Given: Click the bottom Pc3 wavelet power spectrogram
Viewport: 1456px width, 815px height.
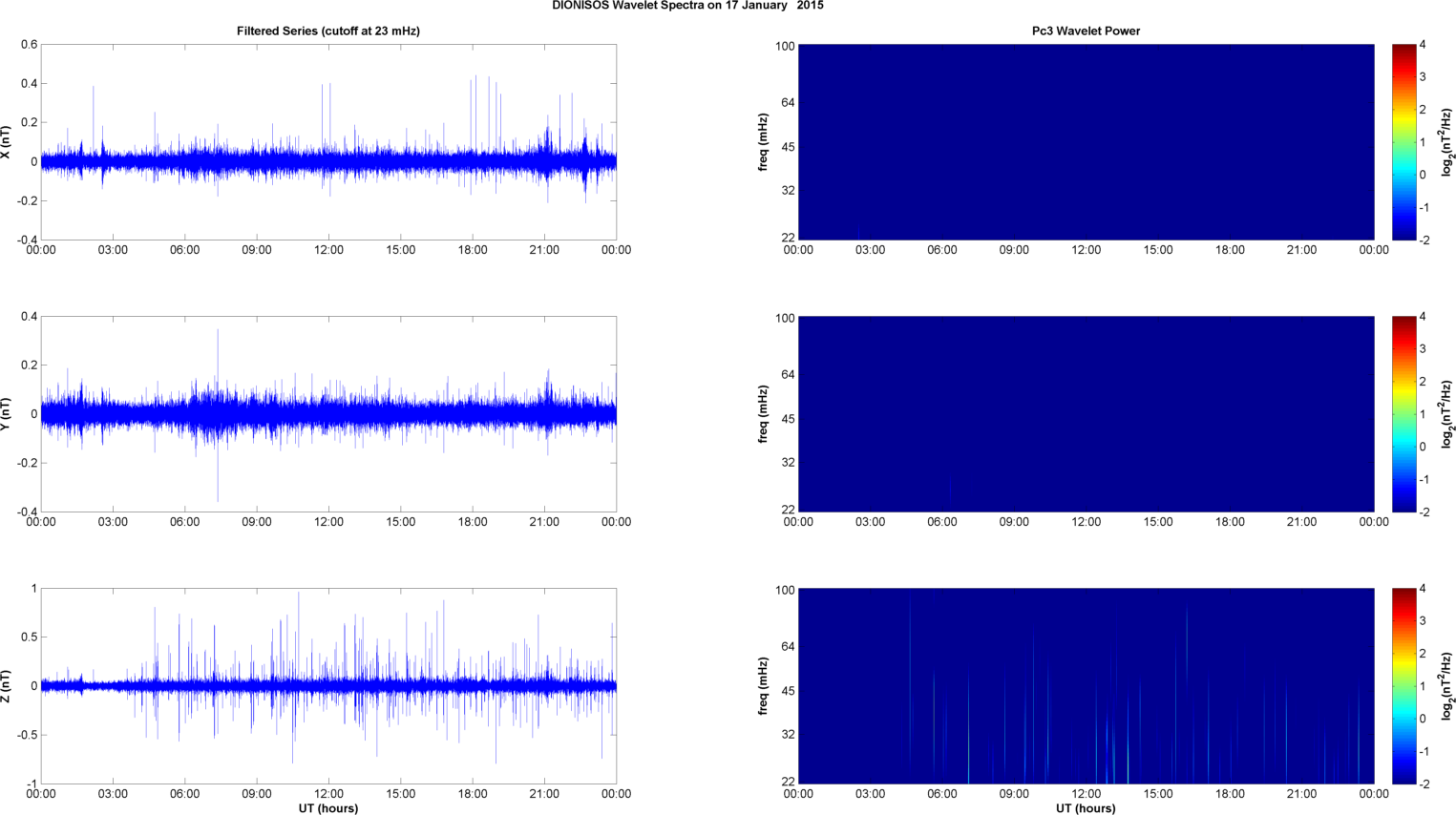Looking at the screenshot, I should coord(1086,686).
